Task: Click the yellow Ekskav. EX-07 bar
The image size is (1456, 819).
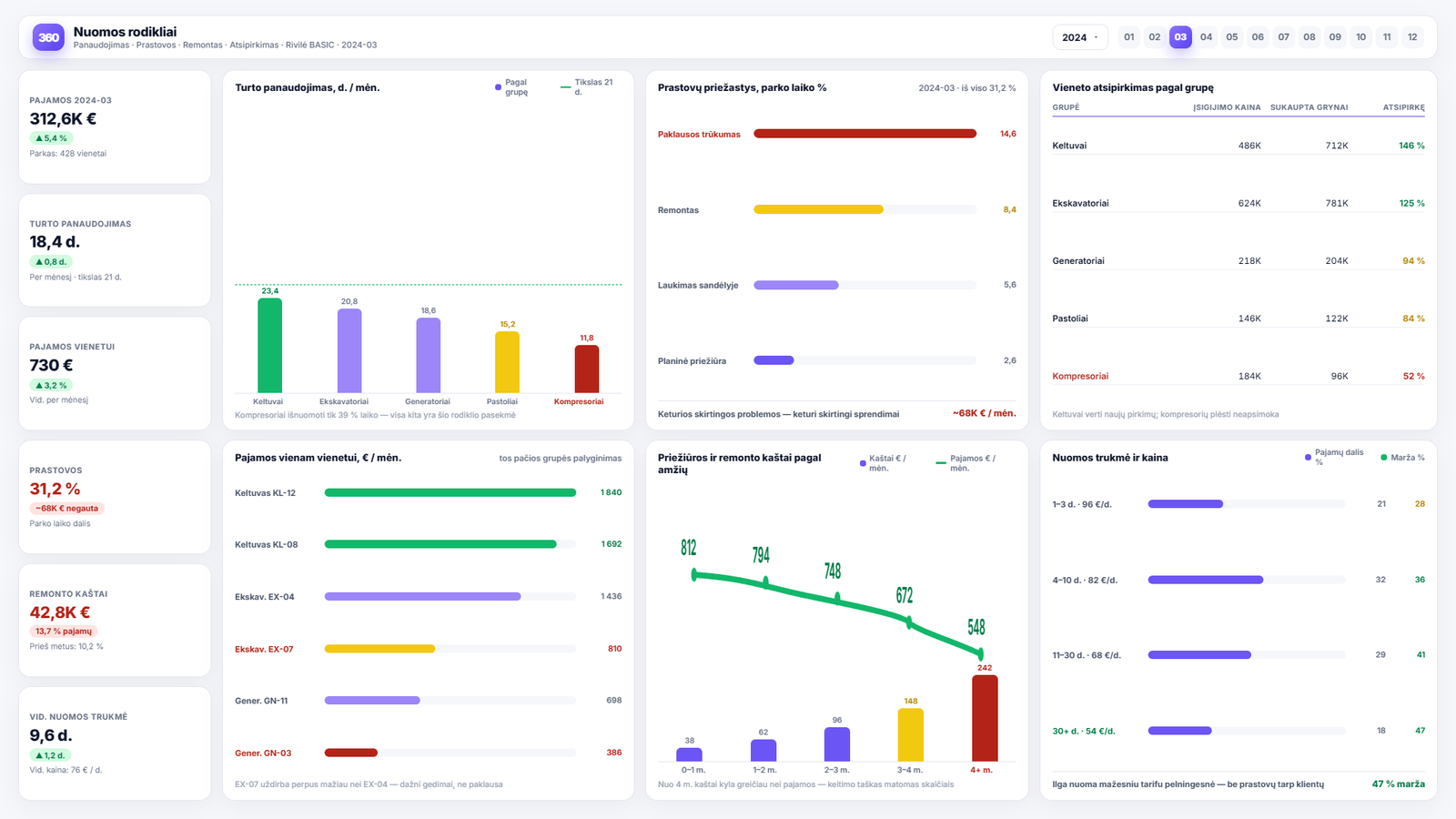Action: (380, 649)
